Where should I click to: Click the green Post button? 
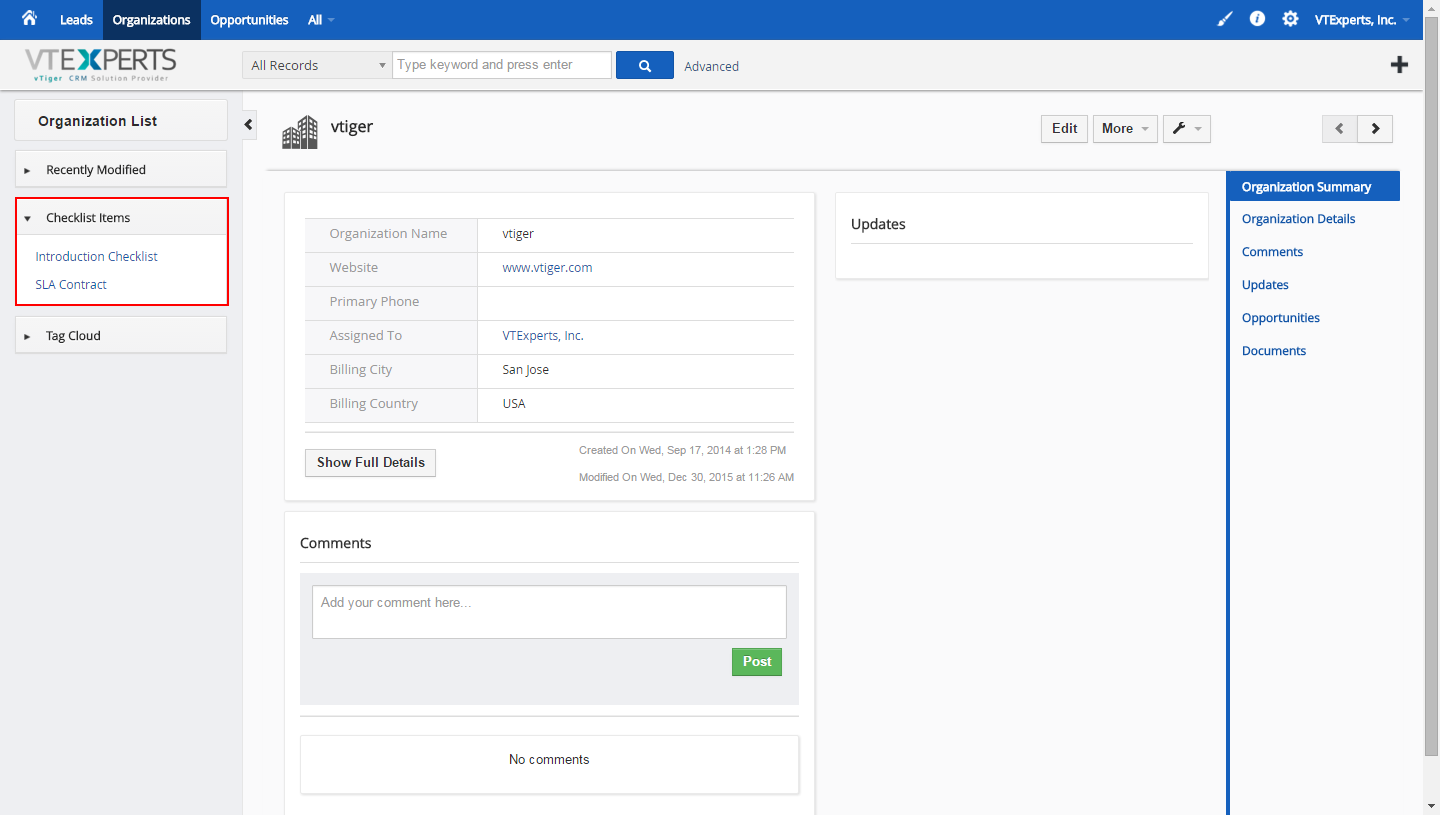click(757, 661)
